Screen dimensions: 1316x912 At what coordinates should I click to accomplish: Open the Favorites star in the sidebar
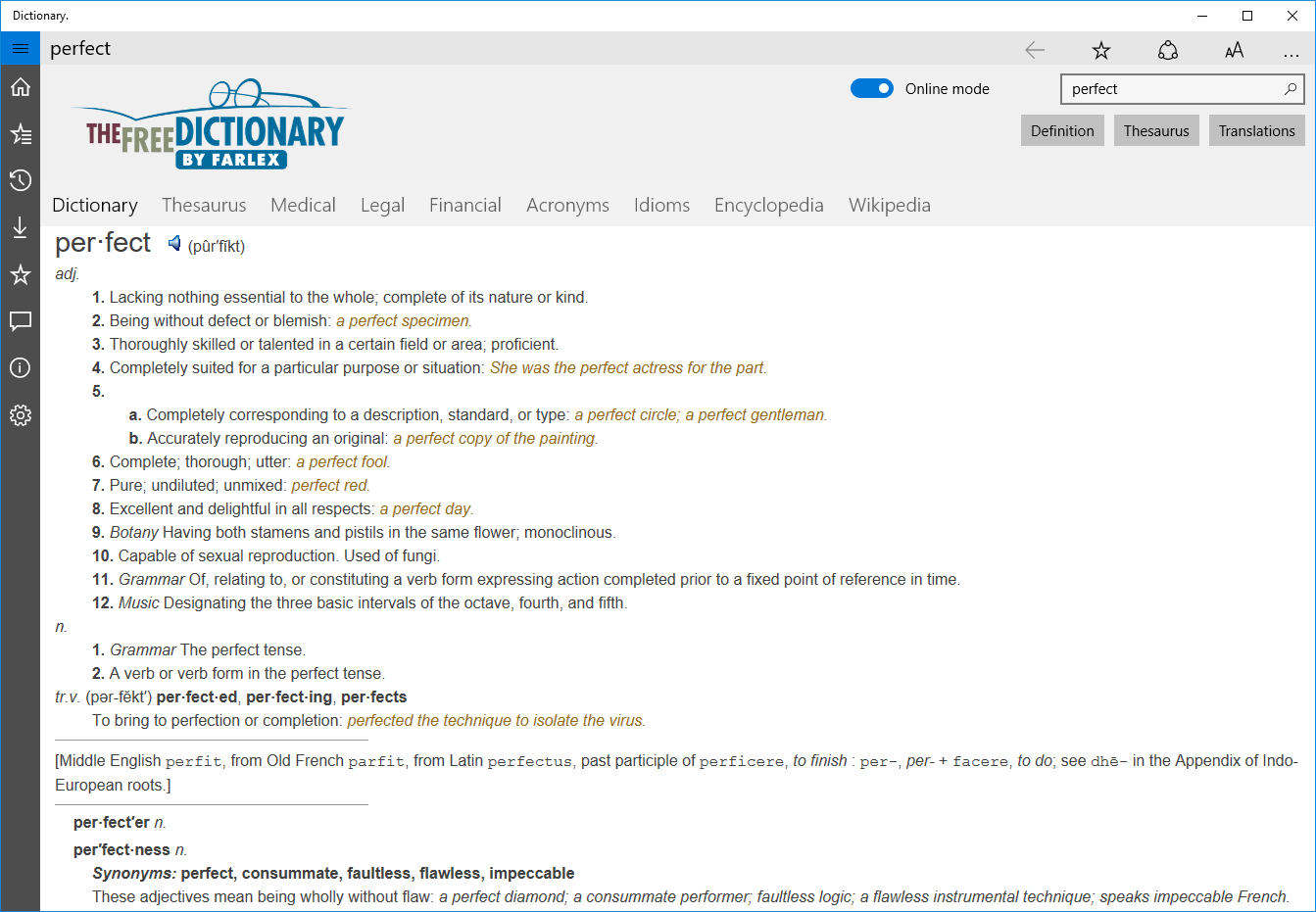tap(21, 274)
